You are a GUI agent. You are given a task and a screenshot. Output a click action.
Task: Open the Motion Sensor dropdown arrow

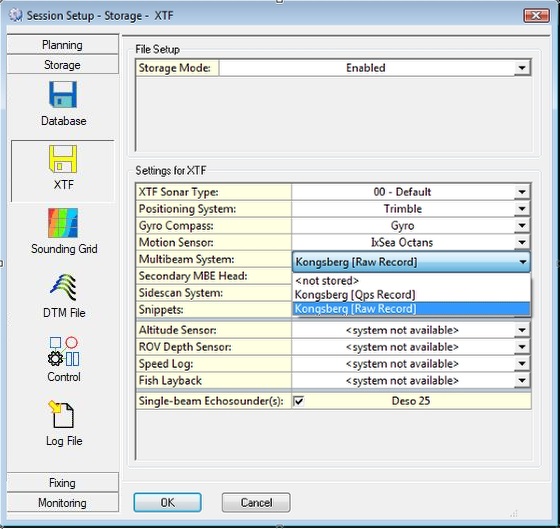click(x=522, y=243)
